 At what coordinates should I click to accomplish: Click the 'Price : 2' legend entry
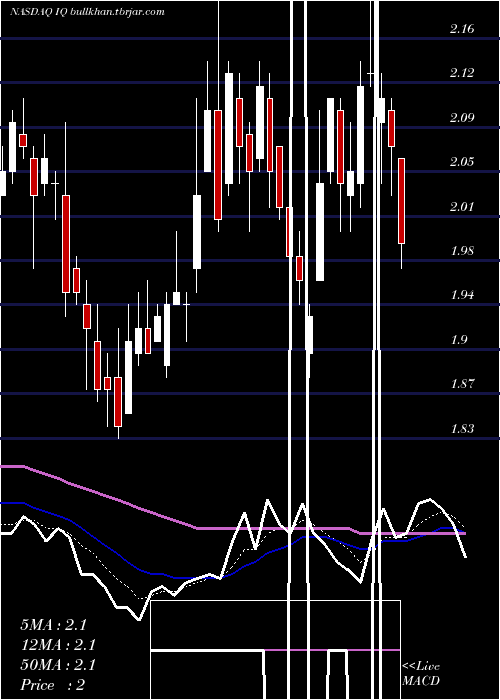(x=52, y=685)
